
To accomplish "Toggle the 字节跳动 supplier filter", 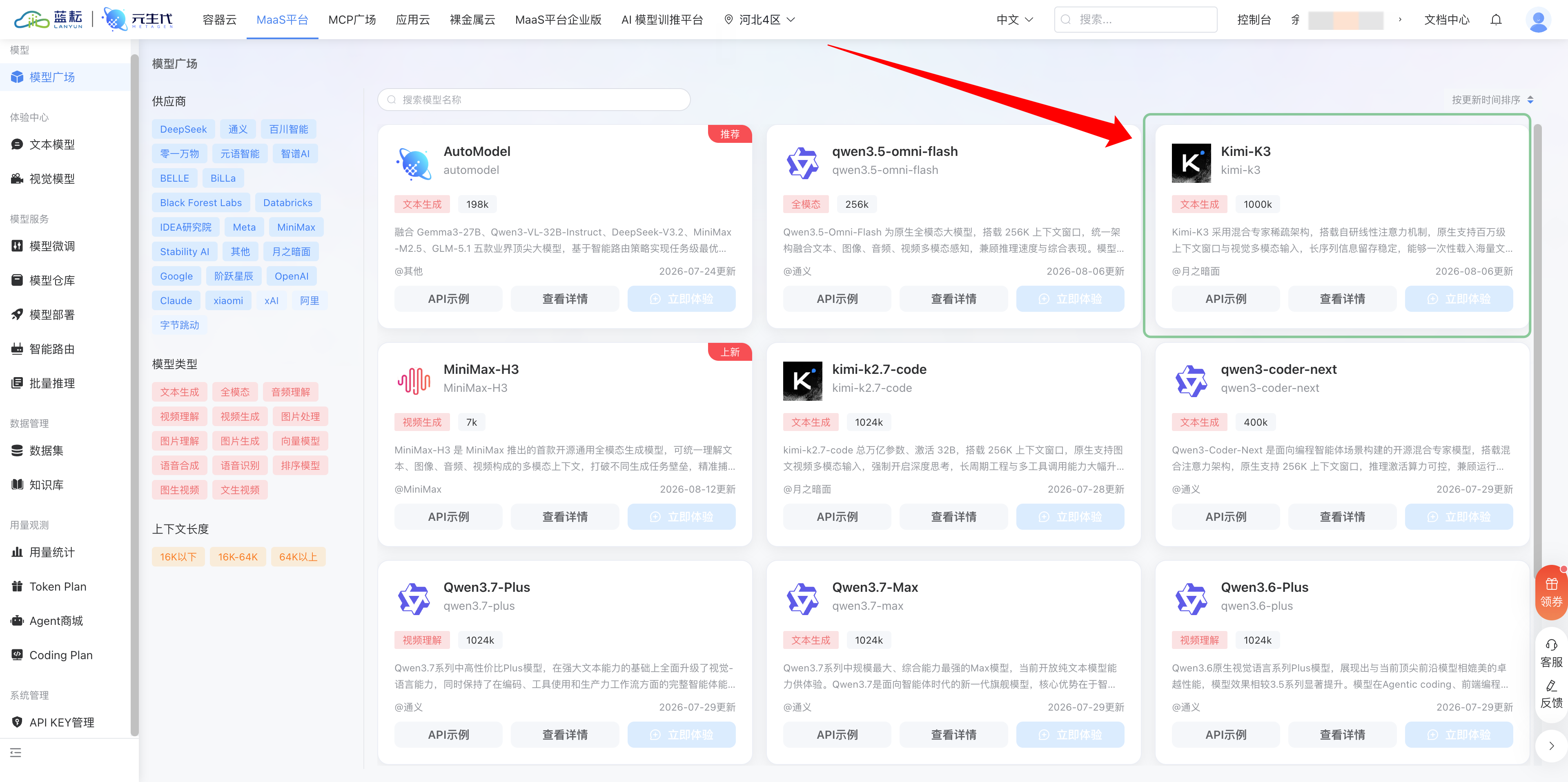I will [180, 325].
